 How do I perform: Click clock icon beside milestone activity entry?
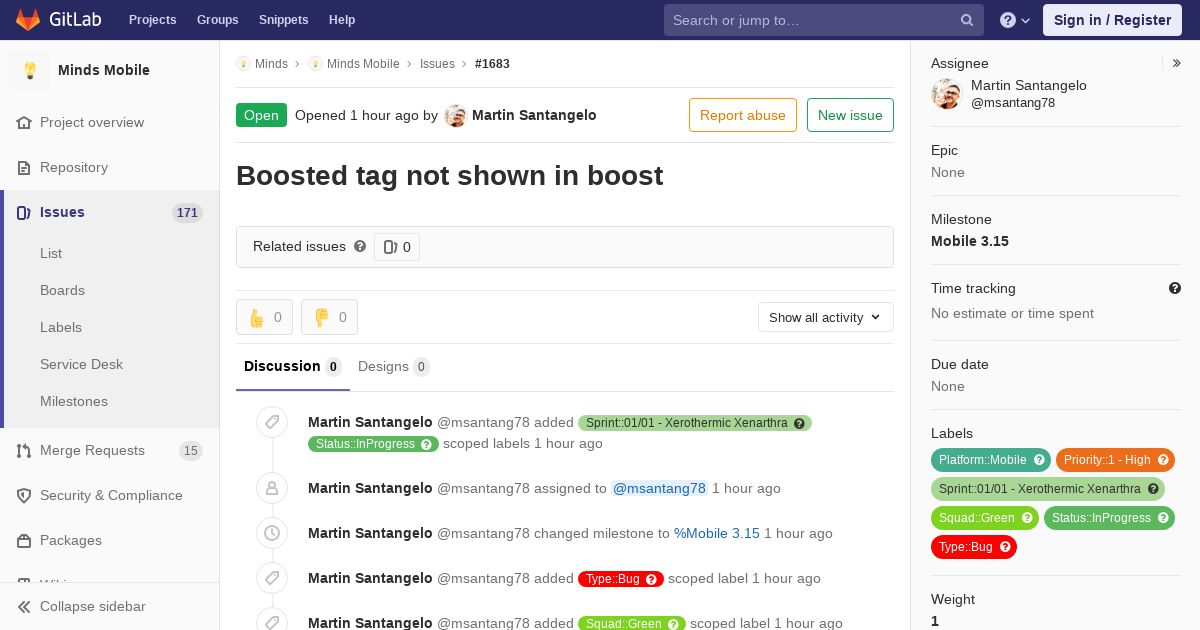tap(272, 533)
